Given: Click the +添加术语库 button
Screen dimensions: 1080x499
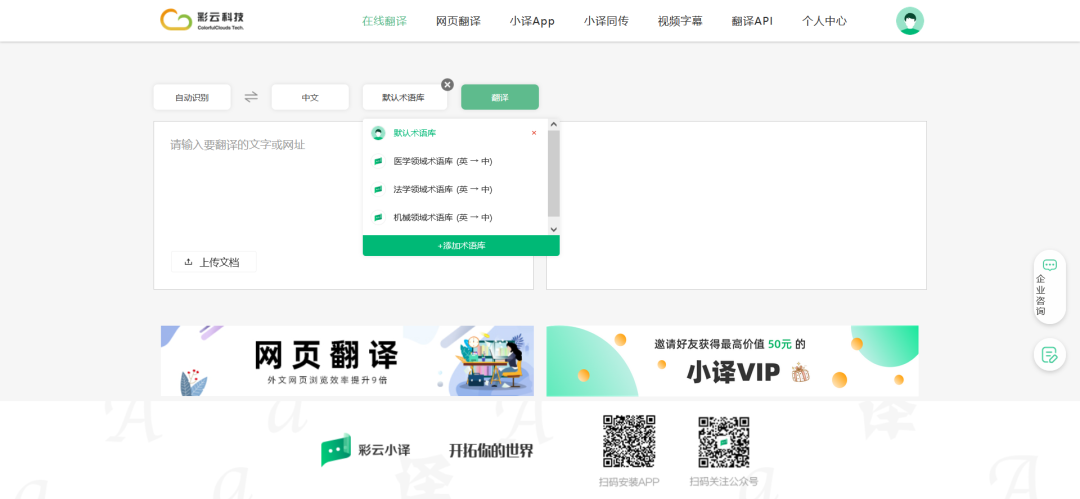Looking at the screenshot, I should [461, 245].
